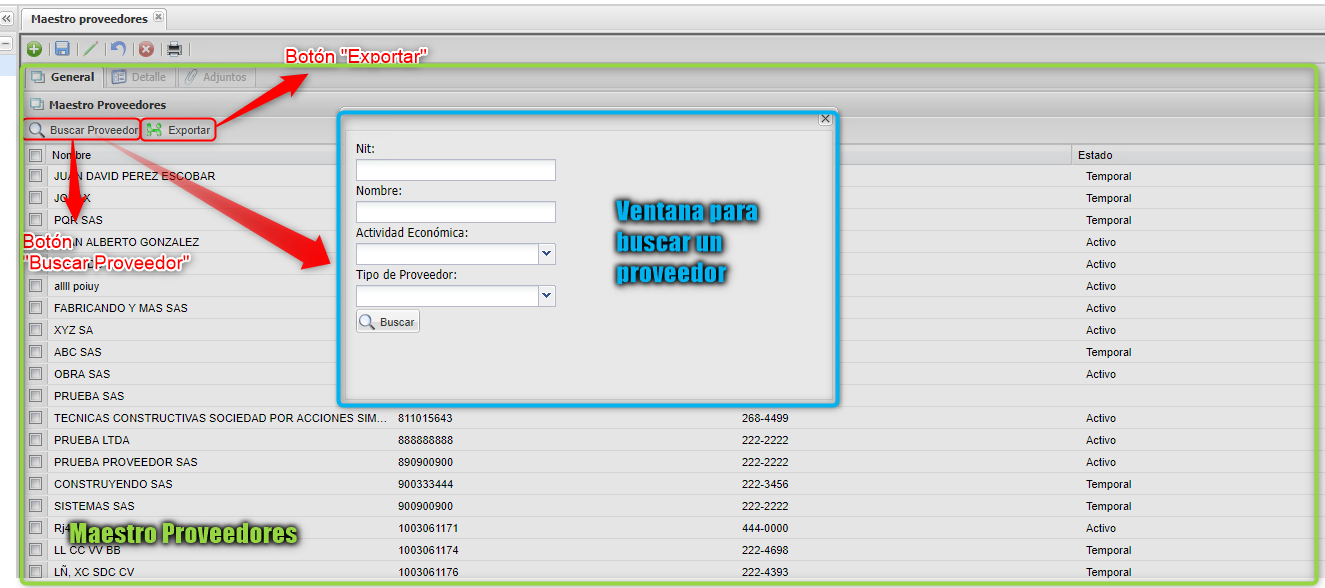The height and width of the screenshot is (588, 1325).
Task: Click the LL CC VV BB row name
Action: click(x=87, y=550)
